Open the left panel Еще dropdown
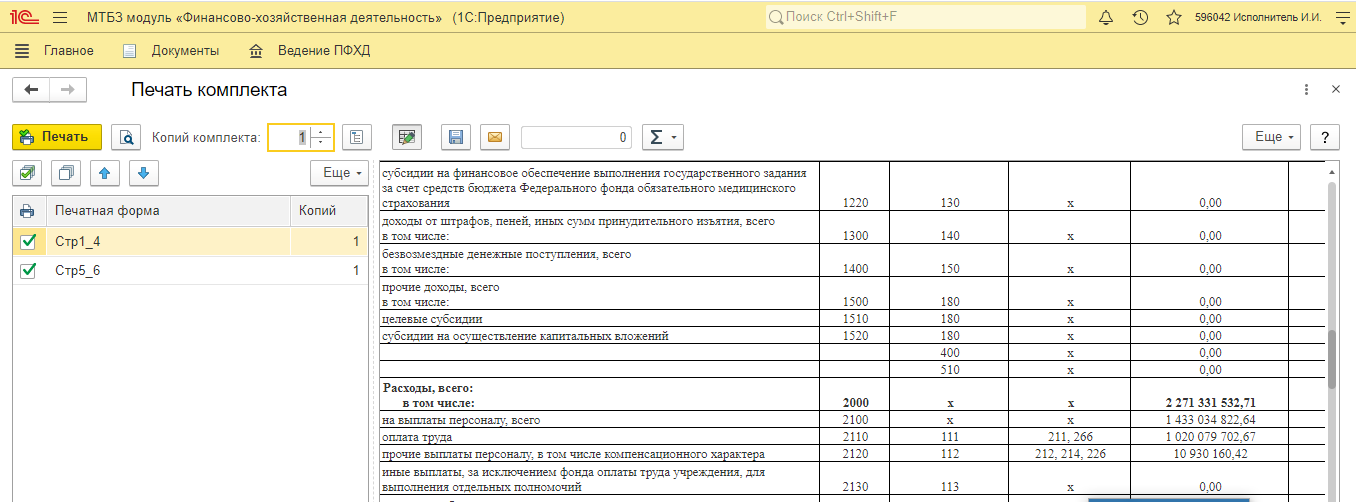The height and width of the screenshot is (502, 1356). click(x=340, y=174)
